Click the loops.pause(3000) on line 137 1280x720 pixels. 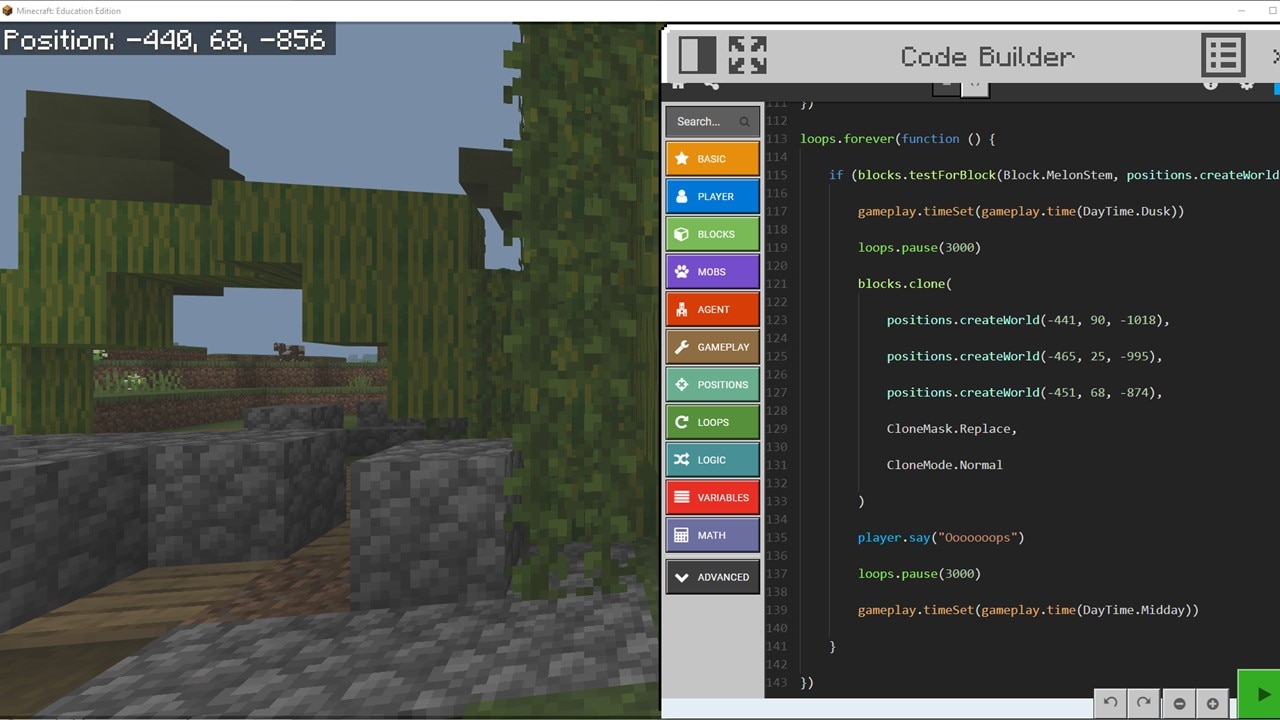(919, 573)
